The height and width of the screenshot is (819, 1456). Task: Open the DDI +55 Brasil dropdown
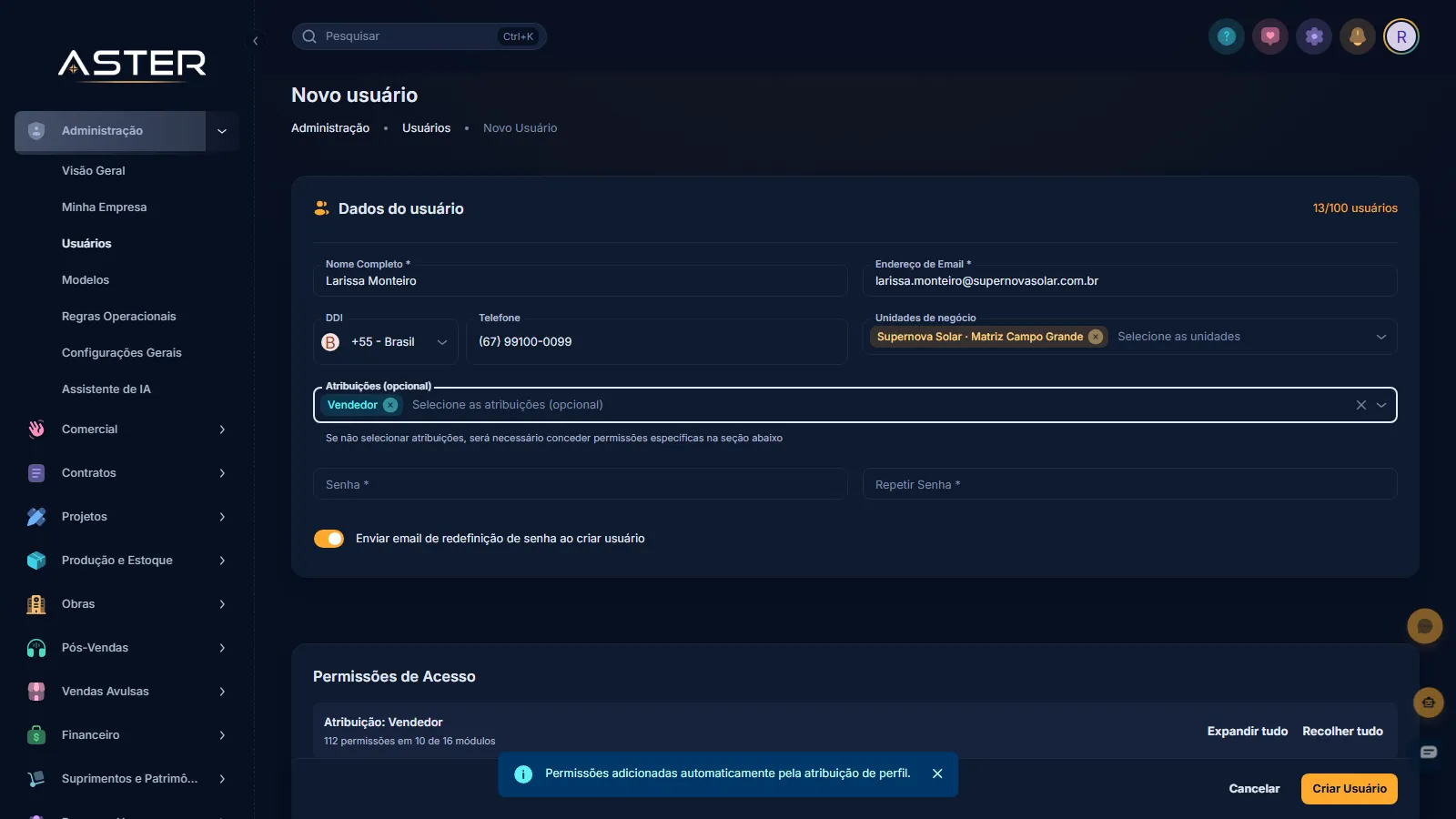386,342
